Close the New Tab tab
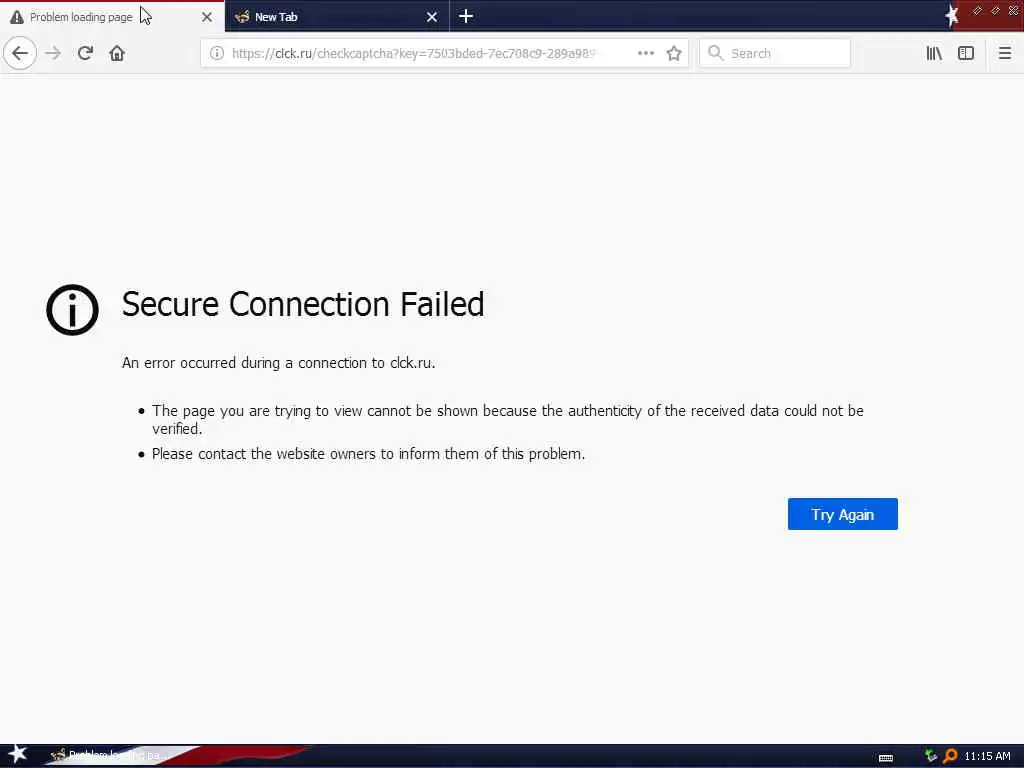The height and width of the screenshot is (768, 1024). [432, 17]
